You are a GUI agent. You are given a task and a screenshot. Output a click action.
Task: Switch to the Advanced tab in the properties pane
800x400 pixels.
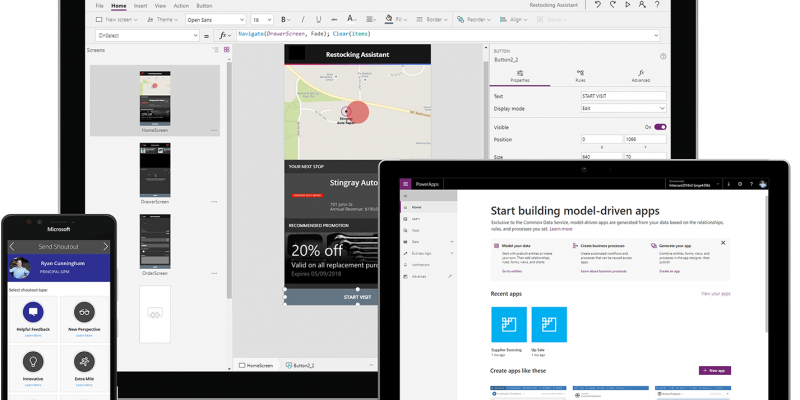pos(641,77)
